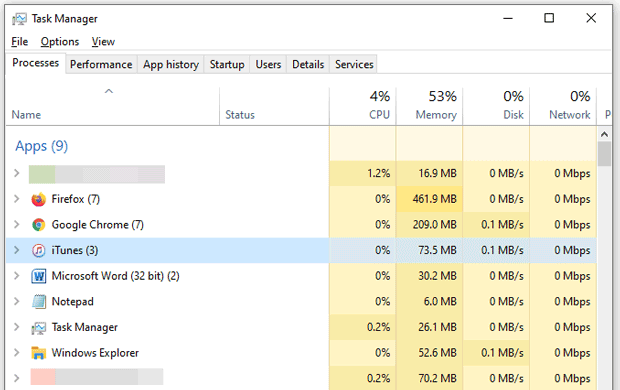The image size is (620, 390).
Task: Click the 30.2 MB memory cell
Action: 429,276
